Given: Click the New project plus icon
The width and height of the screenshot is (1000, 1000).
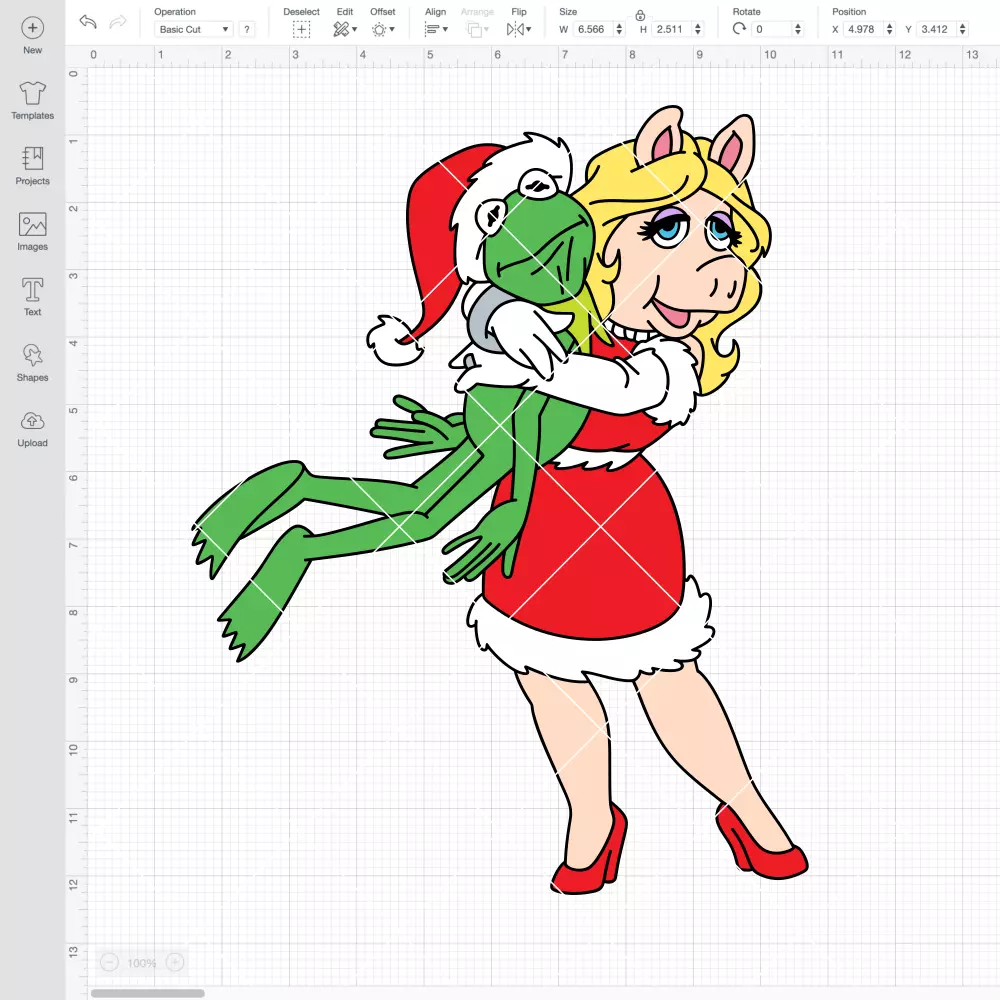Looking at the screenshot, I should click(33, 28).
